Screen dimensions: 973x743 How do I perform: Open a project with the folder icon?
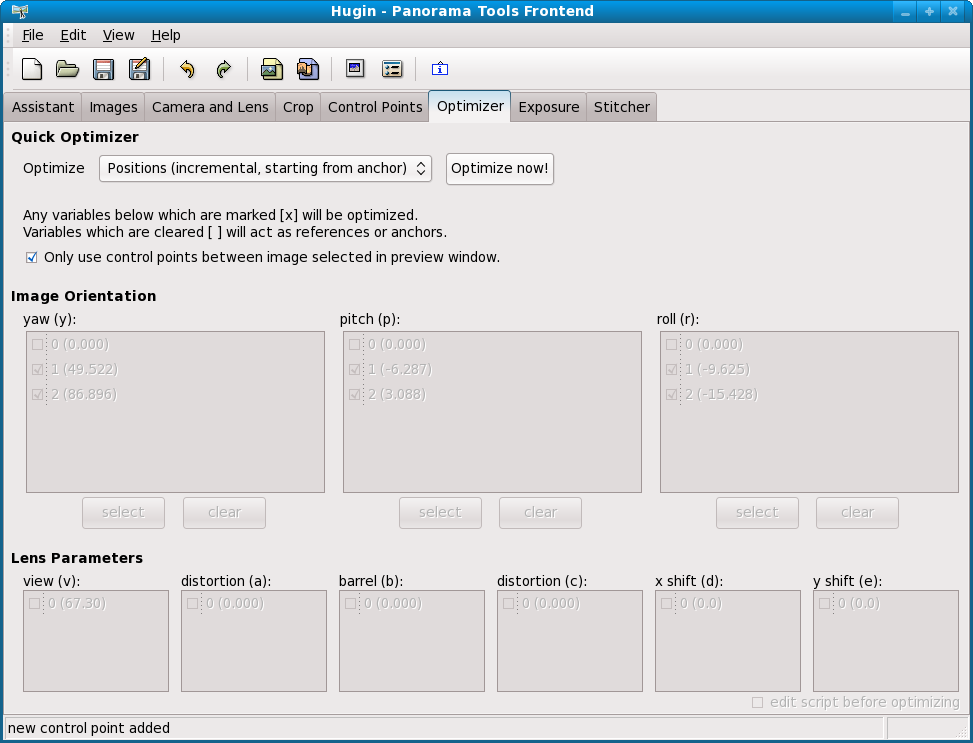pyautogui.click(x=67, y=69)
